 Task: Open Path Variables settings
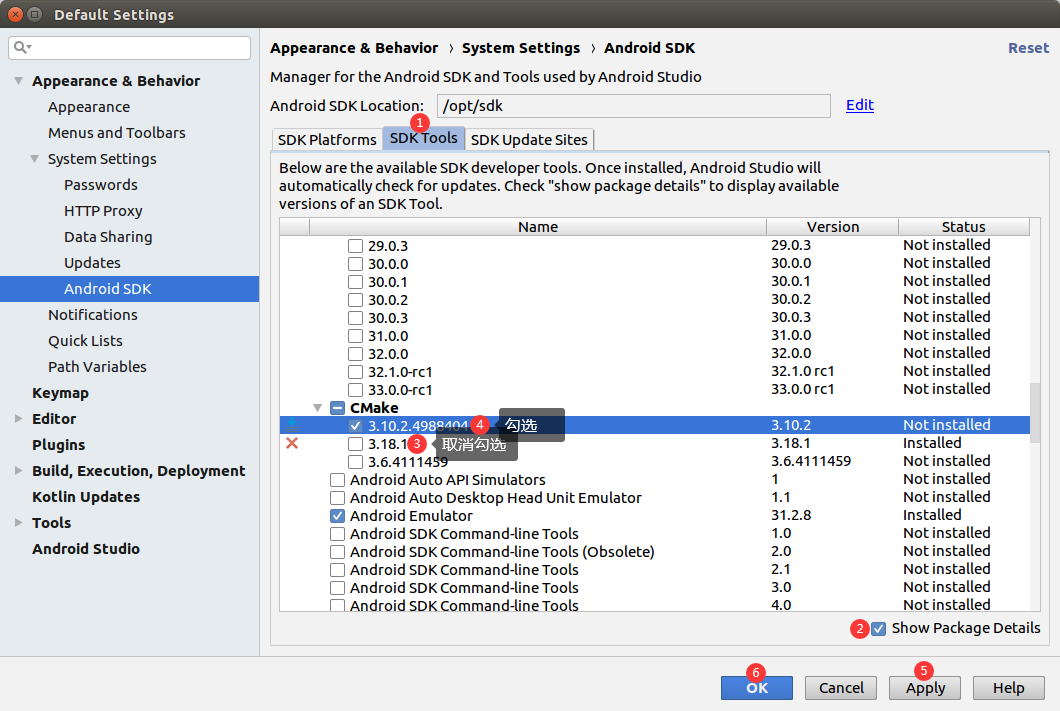[x=97, y=367]
